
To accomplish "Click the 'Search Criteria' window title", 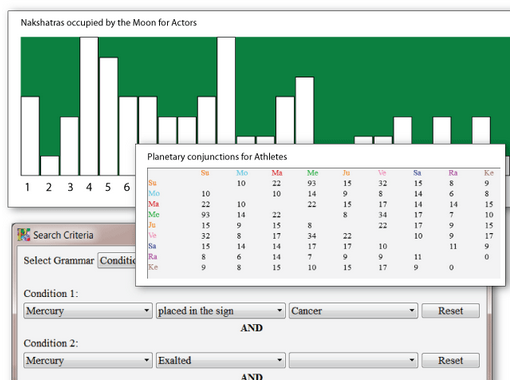I will tap(63, 235).
